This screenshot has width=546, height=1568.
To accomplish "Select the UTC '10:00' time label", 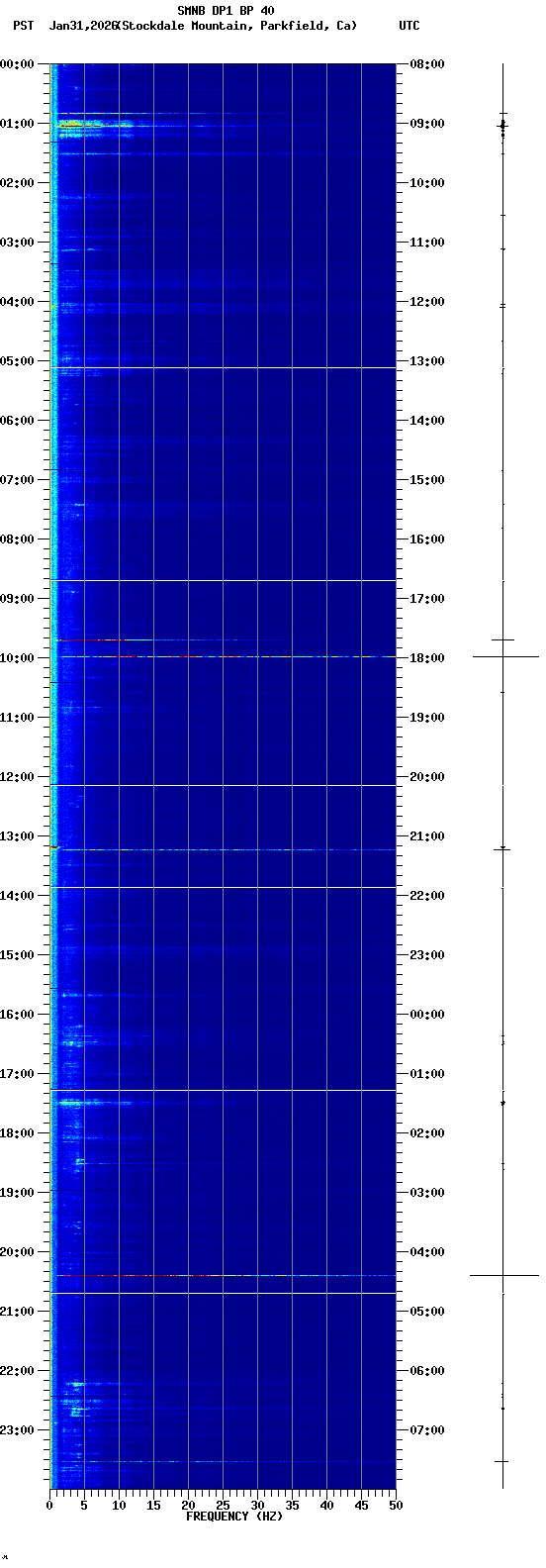I will coord(427,183).
